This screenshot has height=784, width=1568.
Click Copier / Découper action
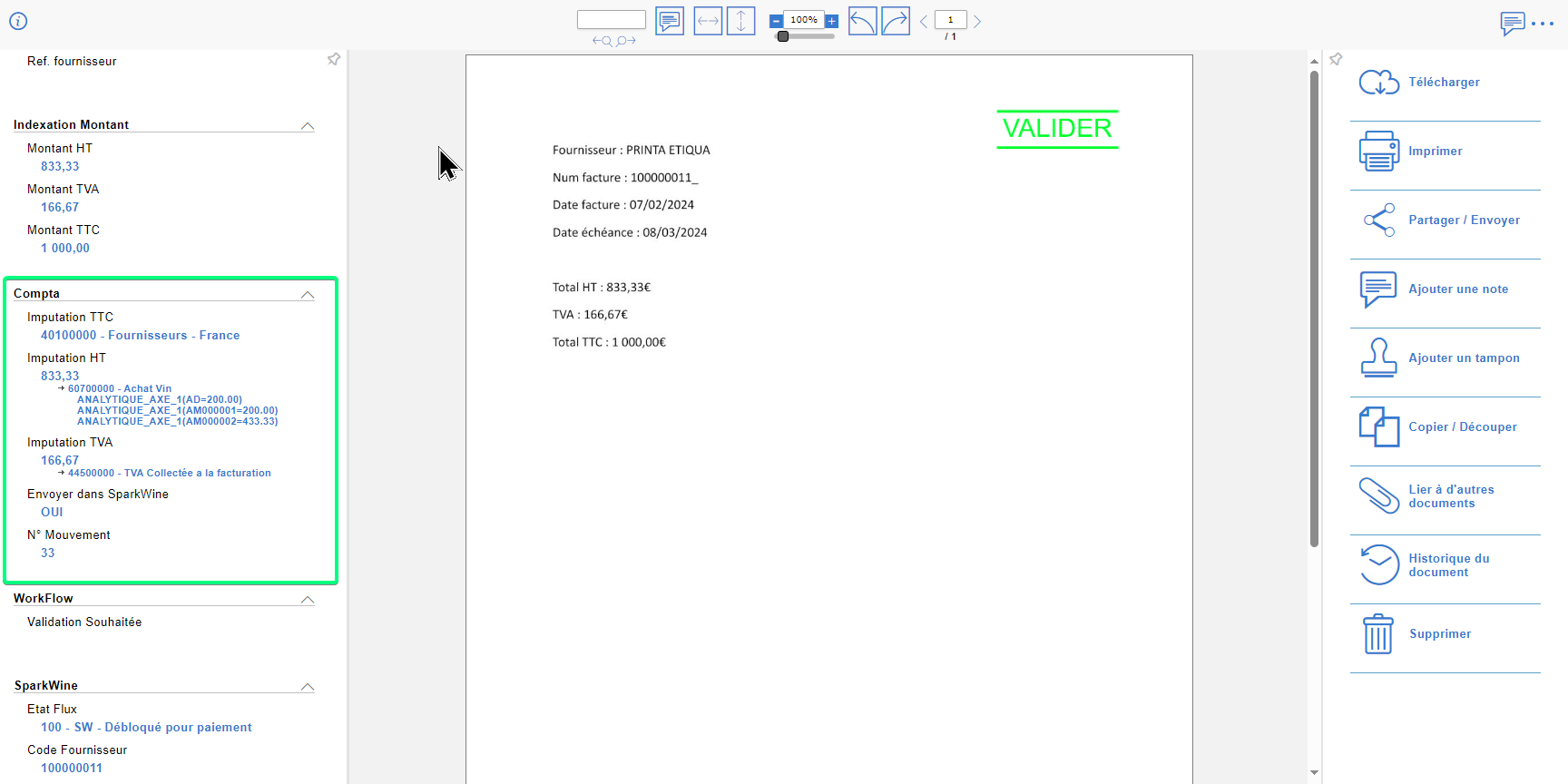pos(1462,427)
